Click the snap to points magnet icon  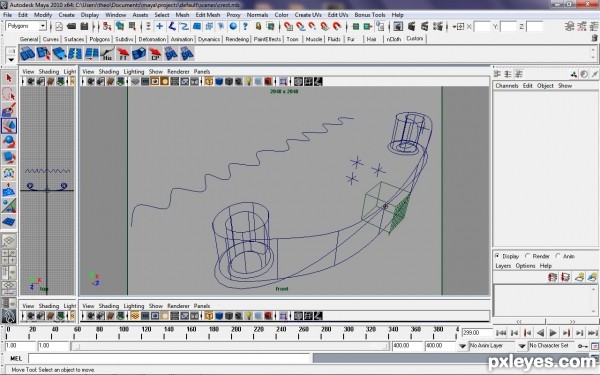(312, 26)
